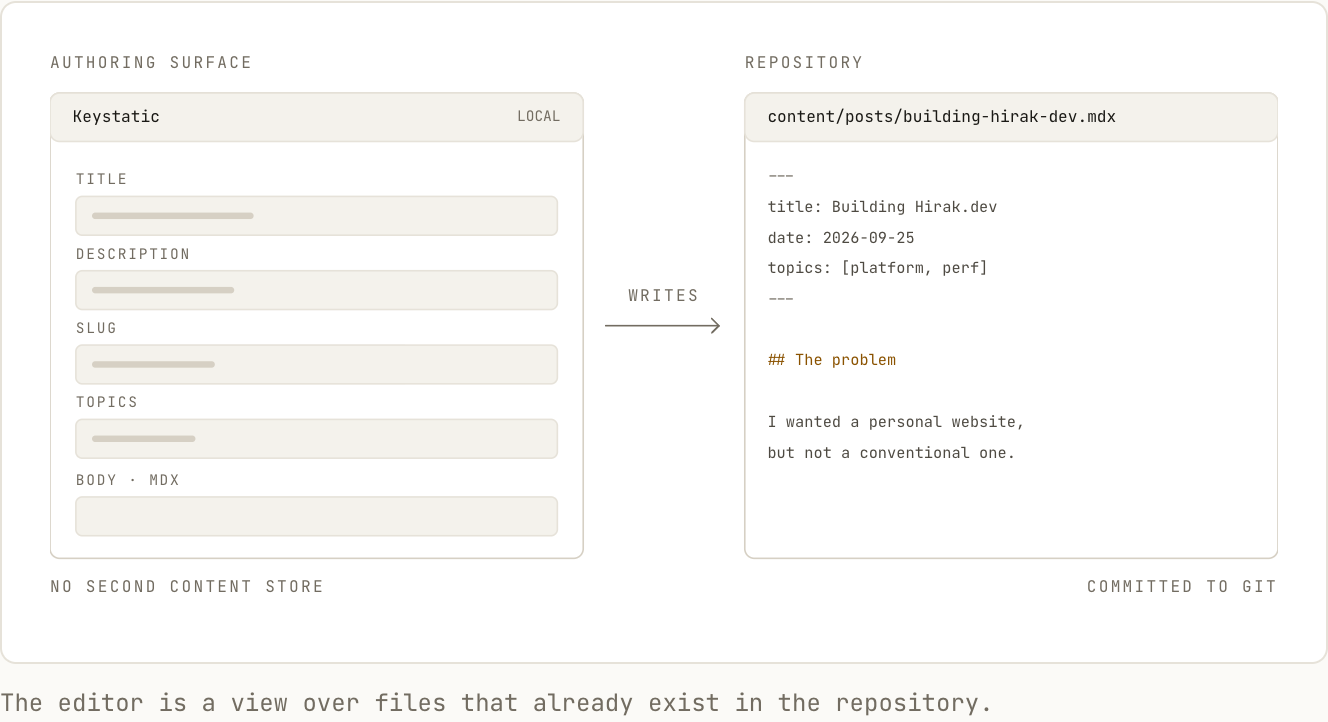1328x722 pixels.
Task: Click the 'date: 2026-09-25' line
Action: coord(841,238)
